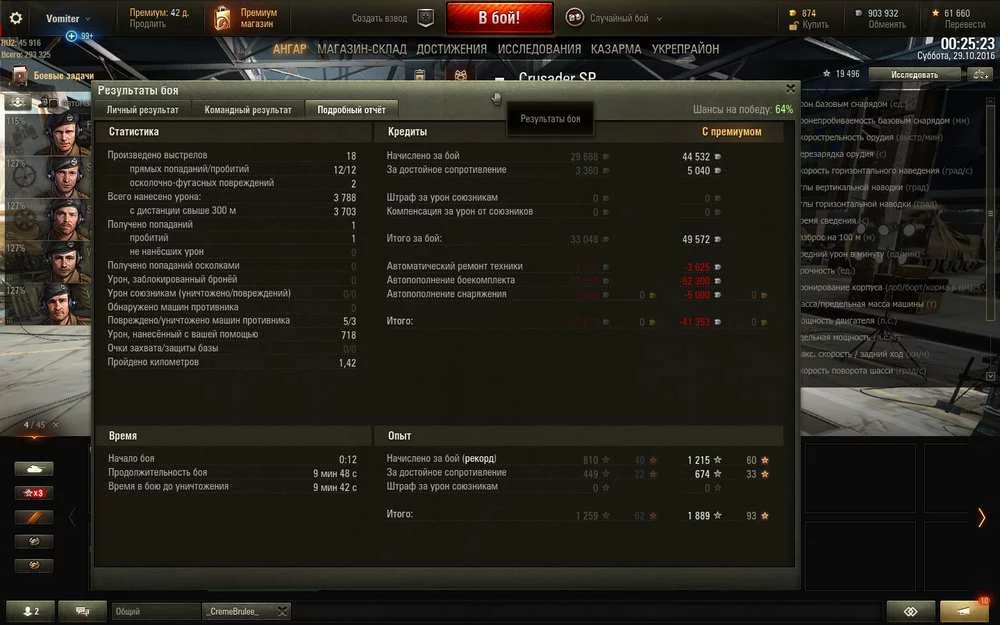The height and width of the screenshot is (625, 1000).
Task: Click the platoon shield icon
Action: tap(425, 18)
